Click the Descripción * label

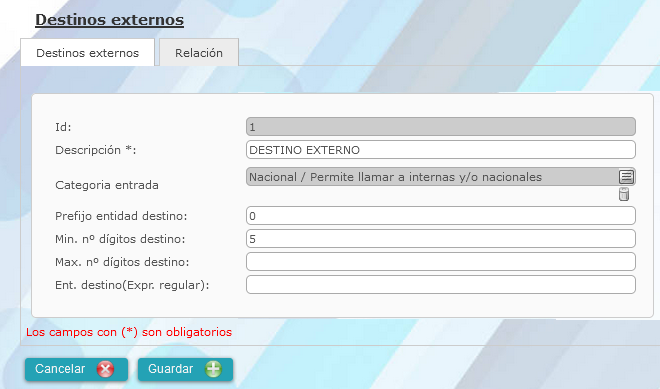click(96, 150)
